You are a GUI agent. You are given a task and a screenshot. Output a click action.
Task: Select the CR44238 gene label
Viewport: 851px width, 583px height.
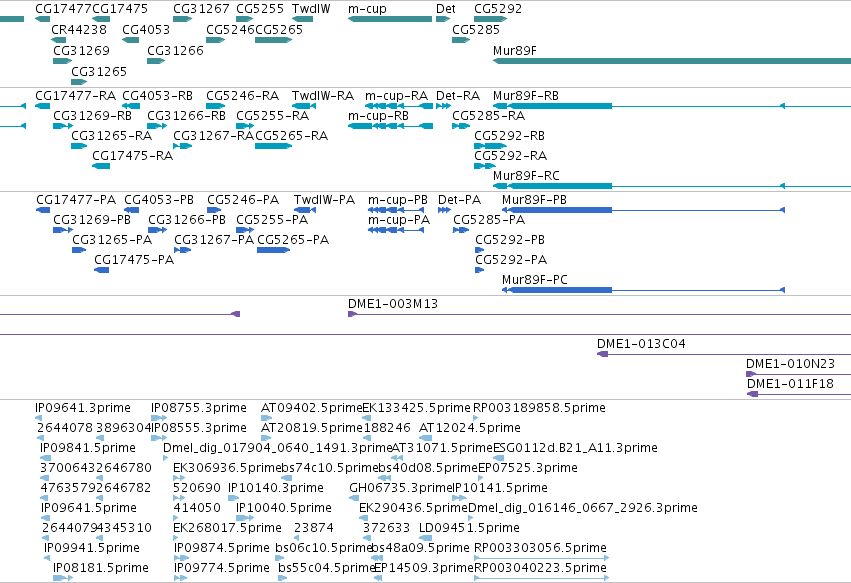click(79, 29)
